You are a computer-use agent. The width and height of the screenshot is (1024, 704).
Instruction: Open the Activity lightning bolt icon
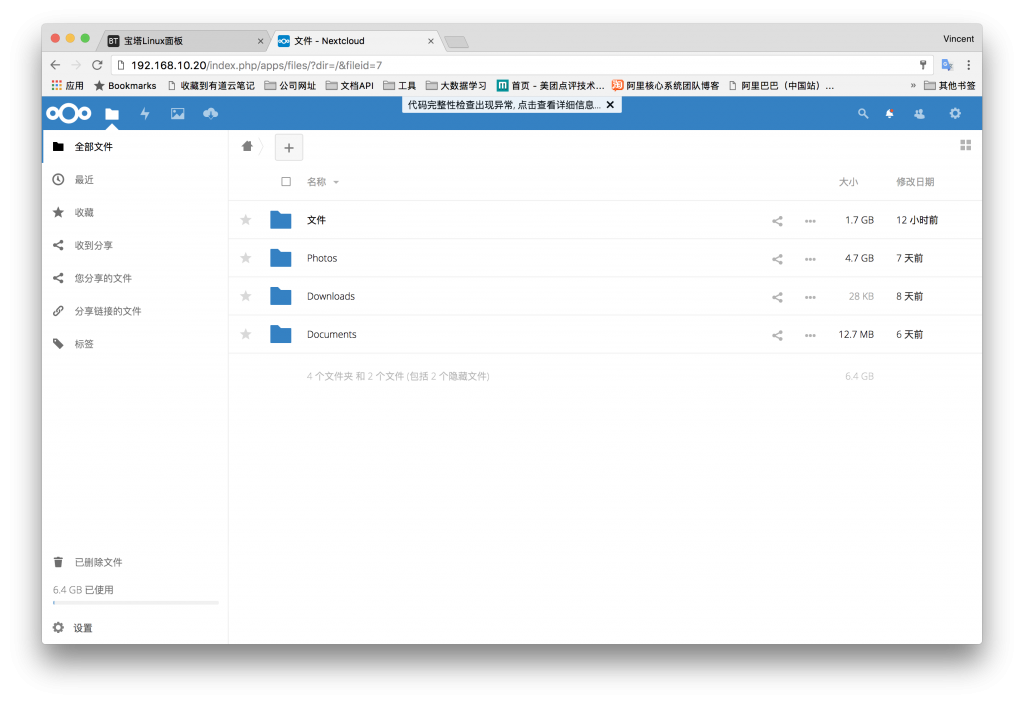click(x=145, y=114)
